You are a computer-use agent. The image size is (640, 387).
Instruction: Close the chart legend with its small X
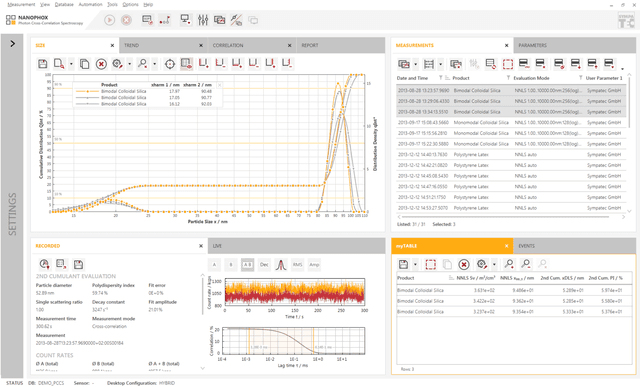pos(219,85)
